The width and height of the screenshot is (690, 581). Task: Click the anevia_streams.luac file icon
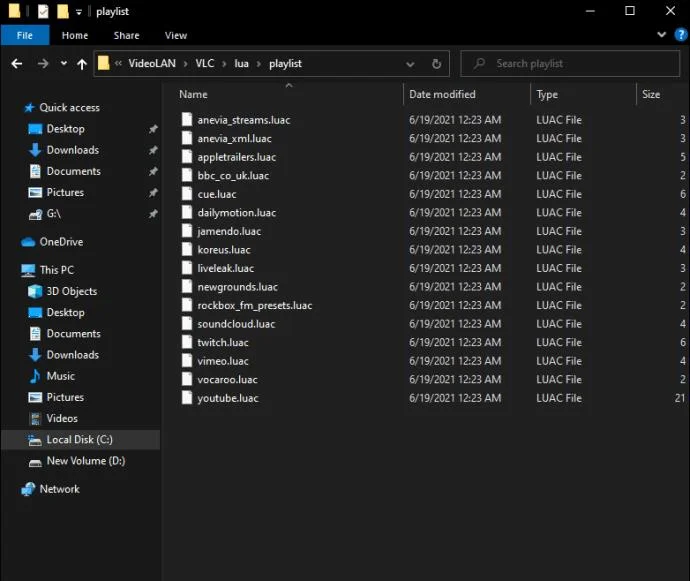[187, 119]
